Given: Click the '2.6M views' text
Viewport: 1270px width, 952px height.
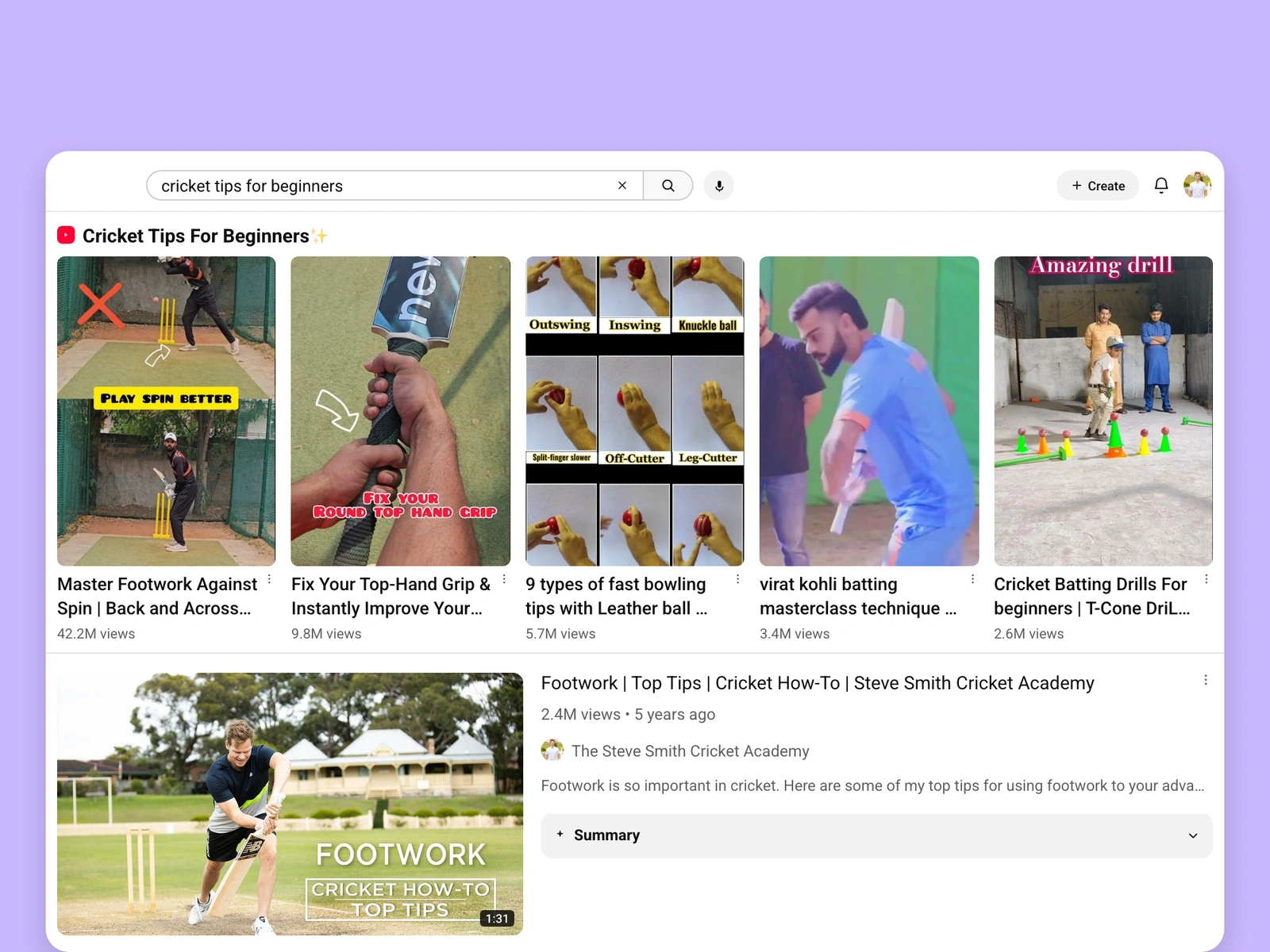Looking at the screenshot, I should click(1029, 634).
